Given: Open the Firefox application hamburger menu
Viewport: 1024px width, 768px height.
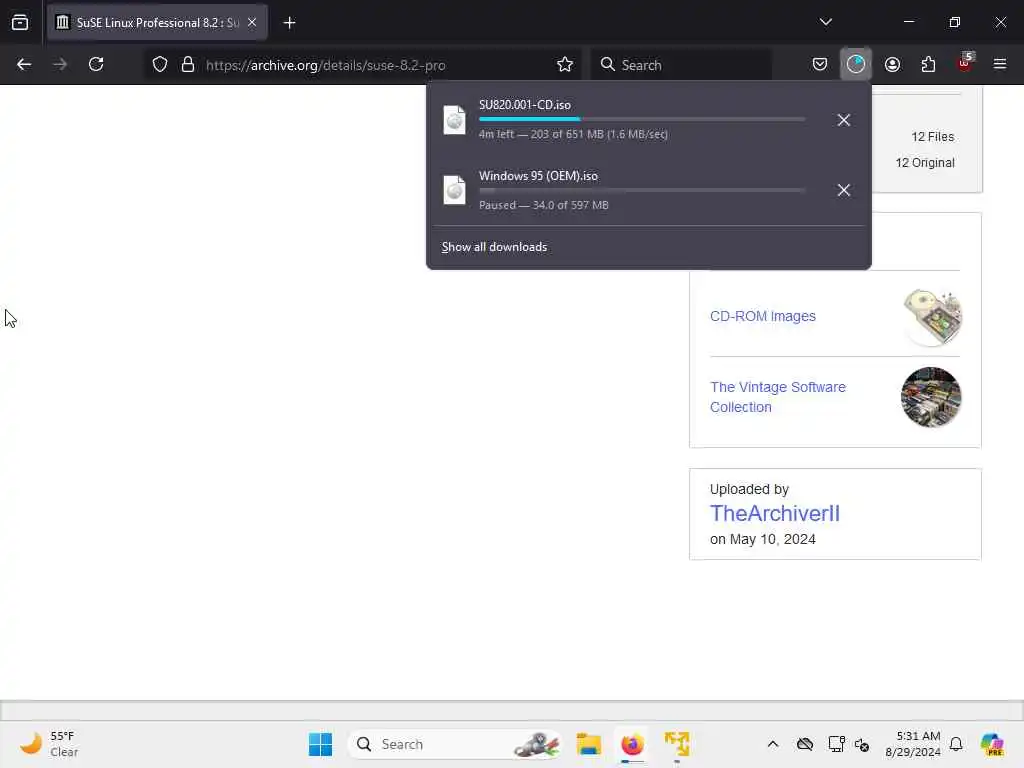Looking at the screenshot, I should pyautogui.click(x=1000, y=64).
